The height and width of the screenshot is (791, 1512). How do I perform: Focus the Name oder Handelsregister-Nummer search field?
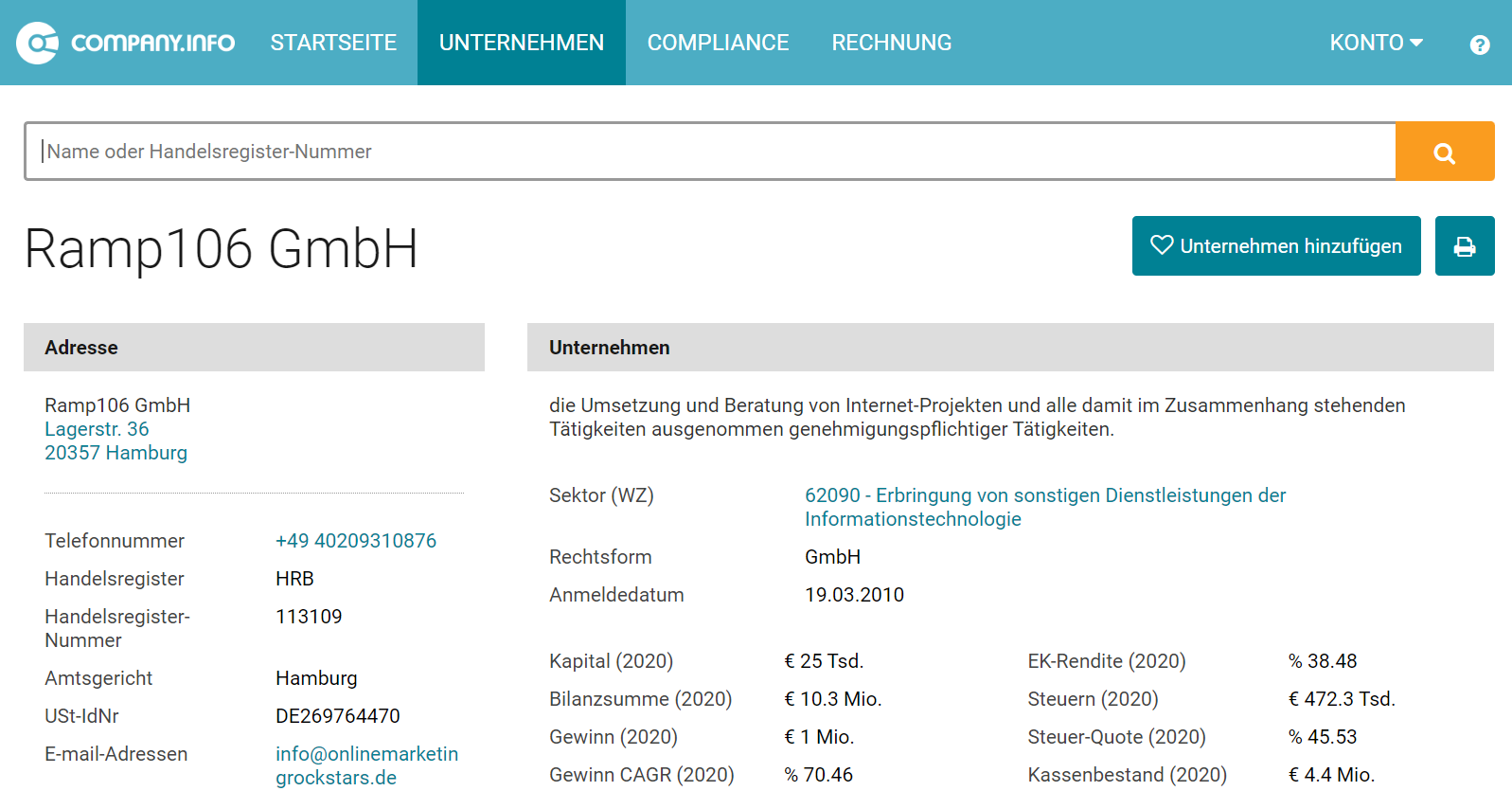click(x=710, y=152)
